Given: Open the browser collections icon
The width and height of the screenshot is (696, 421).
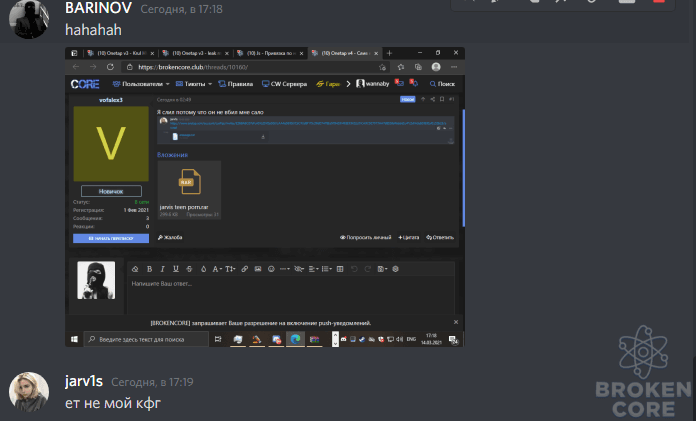Looking at the screenshot, I should coord(418,67).
